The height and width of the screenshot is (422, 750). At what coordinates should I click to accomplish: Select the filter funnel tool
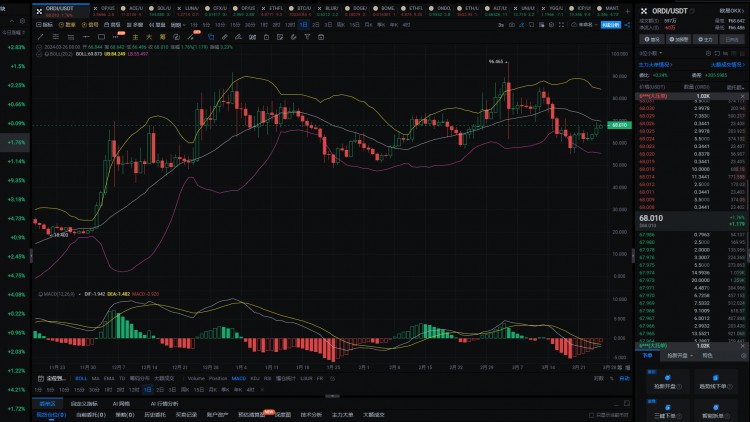click(x=307, y=37)
